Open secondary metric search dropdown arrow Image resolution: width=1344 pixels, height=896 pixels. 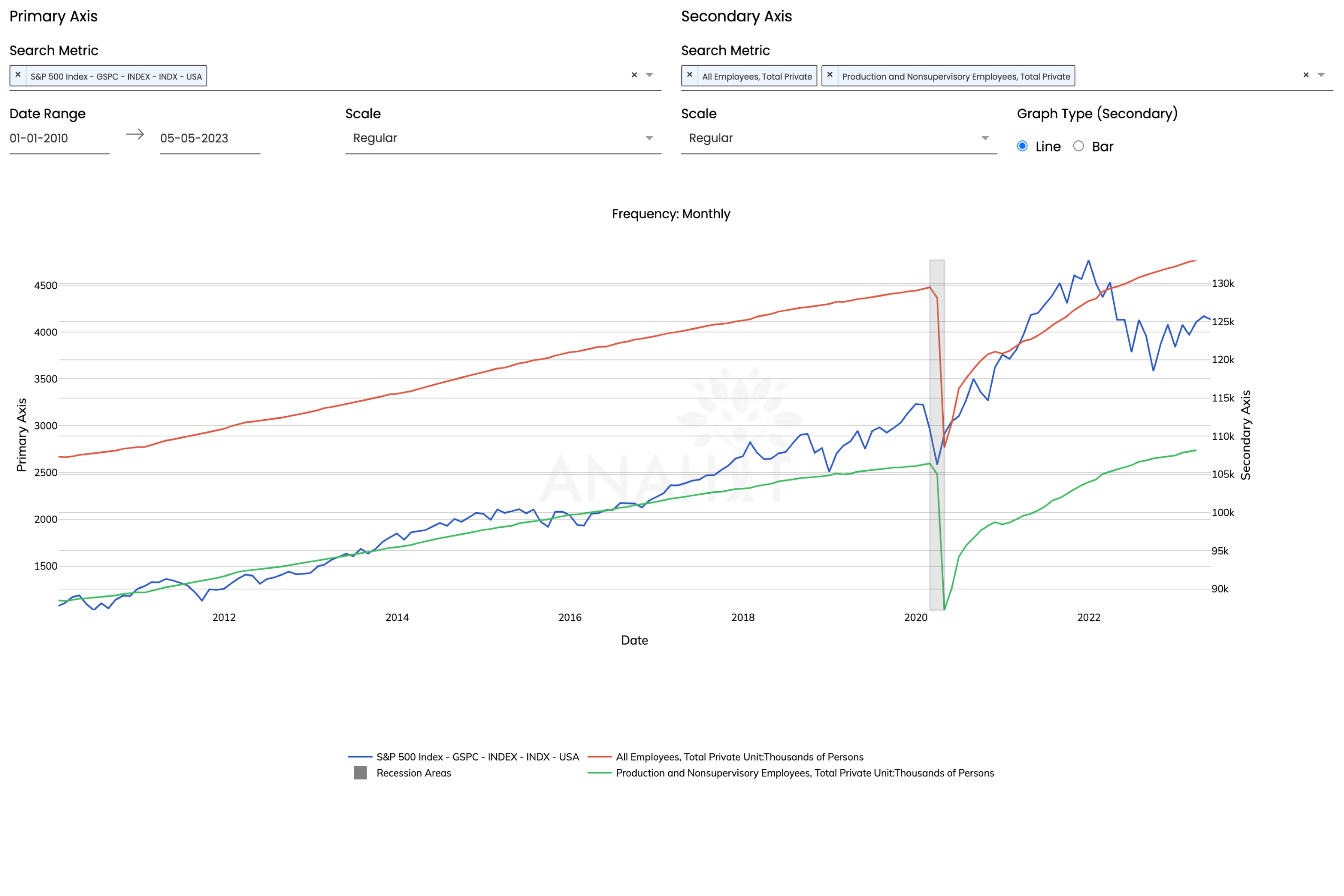(1321, 75)
